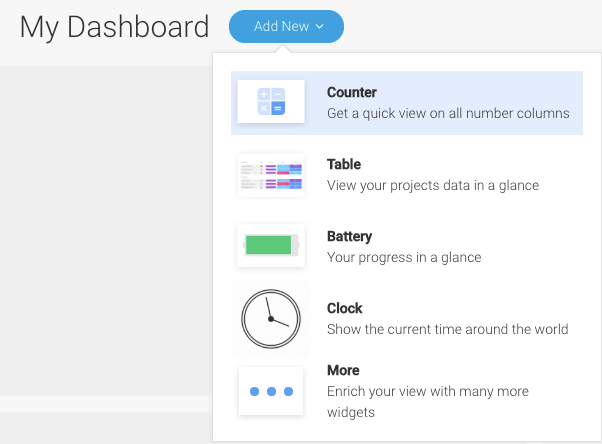The image size is (602, 444).
Task: Click the Table widget thumbnail
Action: [x=271, y=175]
